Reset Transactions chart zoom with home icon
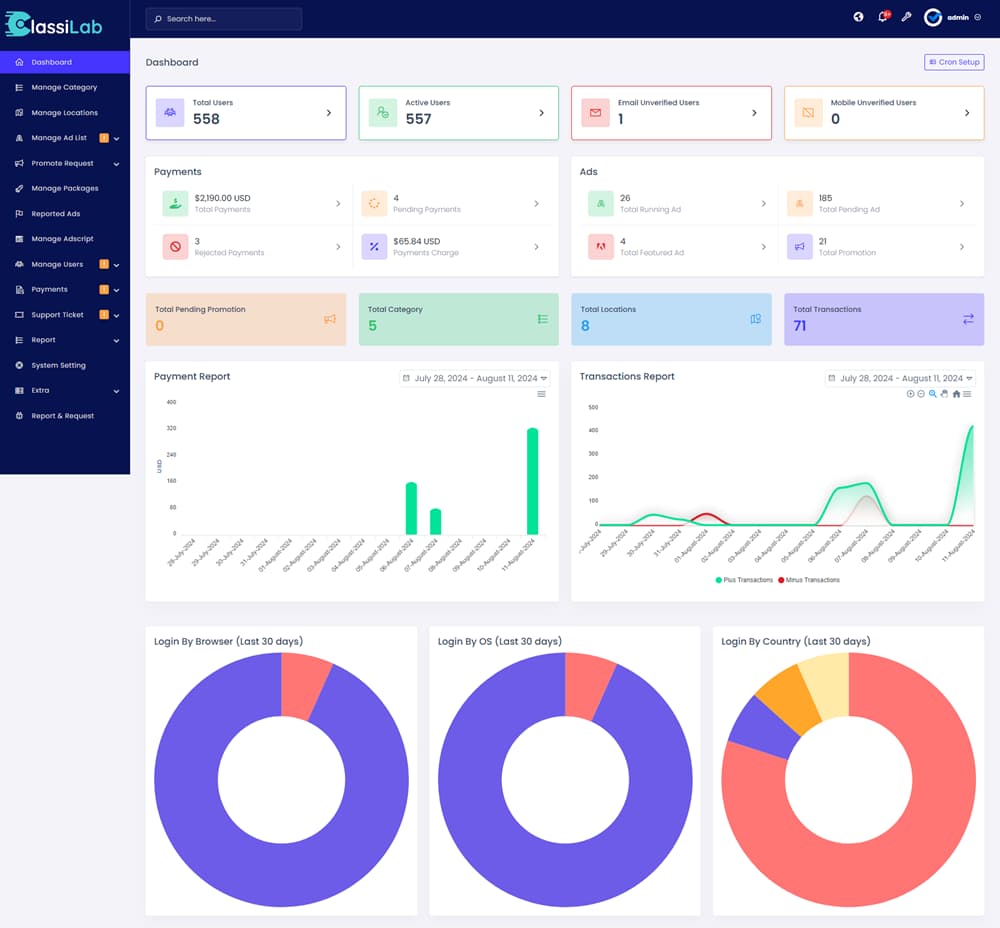Image resolution: width=1000 pixels, height=928 pixels. click(x=956, y=394)
